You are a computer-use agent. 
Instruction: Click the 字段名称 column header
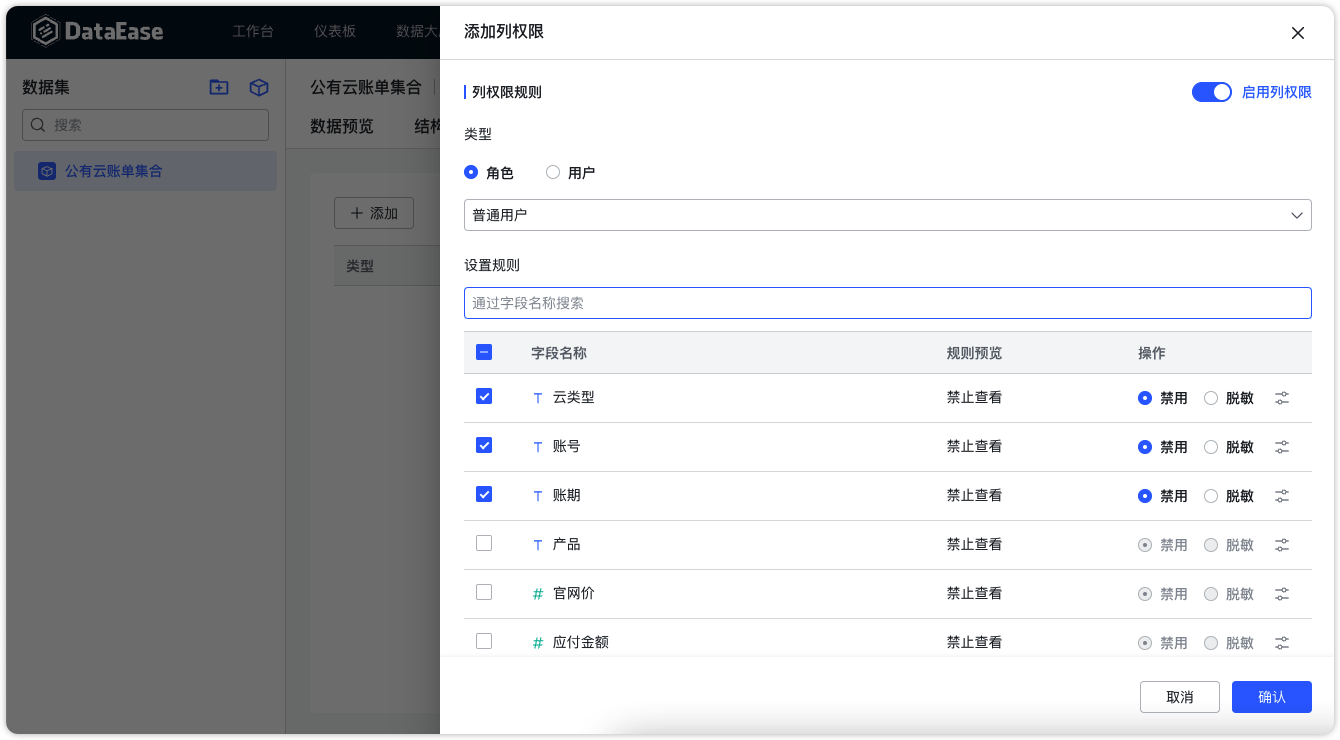[559, 353]
